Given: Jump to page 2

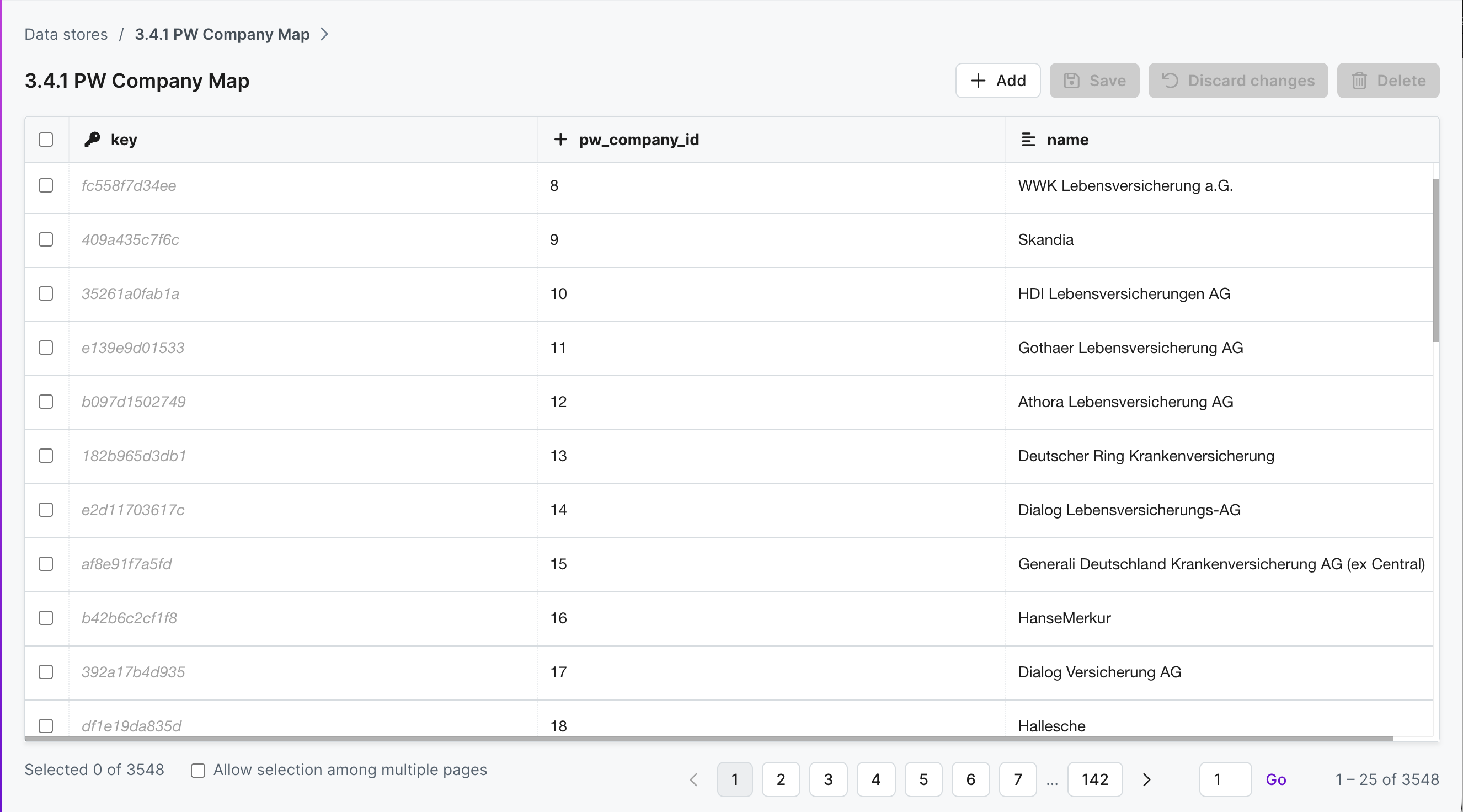Looking at the screenshot, I should click(x=781, y=779).
